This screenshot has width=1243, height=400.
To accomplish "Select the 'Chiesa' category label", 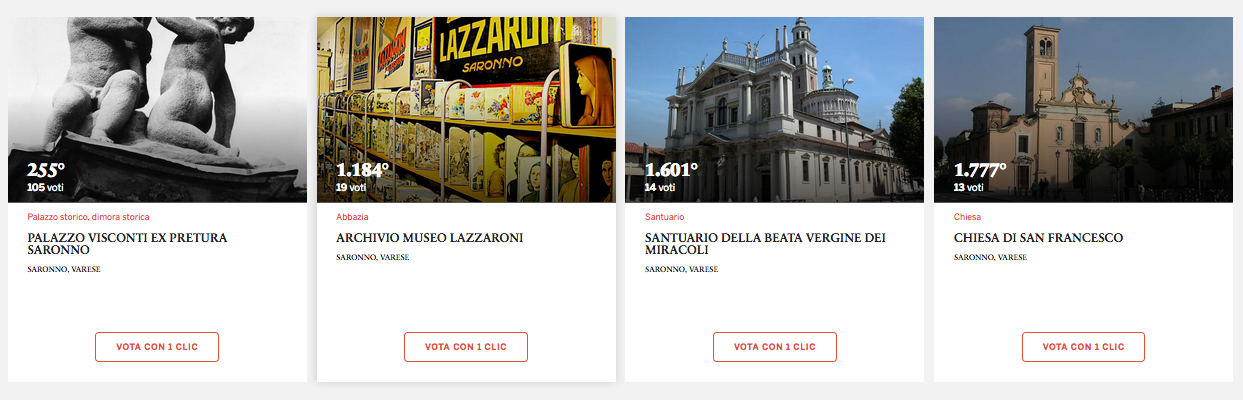I will 967,217.
